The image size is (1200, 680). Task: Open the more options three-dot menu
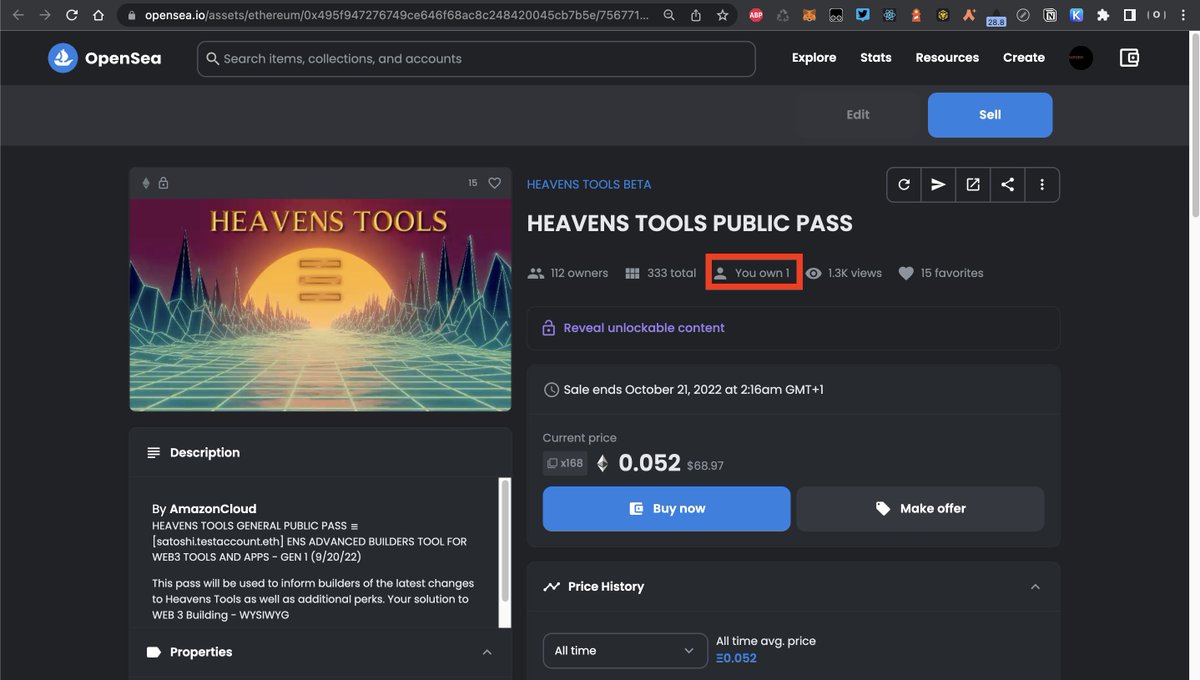(x=1042, y=184)
